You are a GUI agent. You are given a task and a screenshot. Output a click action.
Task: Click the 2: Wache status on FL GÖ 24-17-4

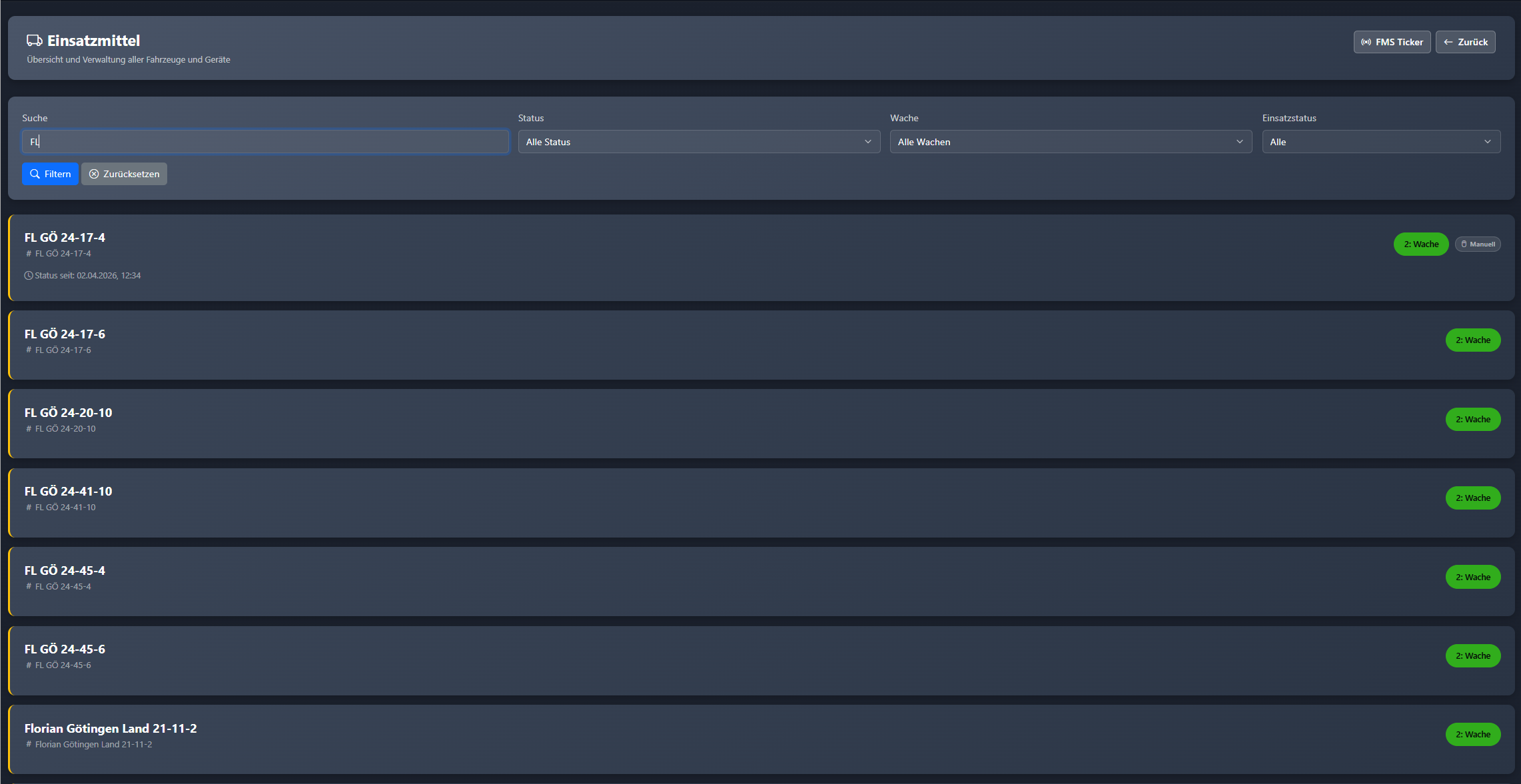click(x=1420, y=244)
